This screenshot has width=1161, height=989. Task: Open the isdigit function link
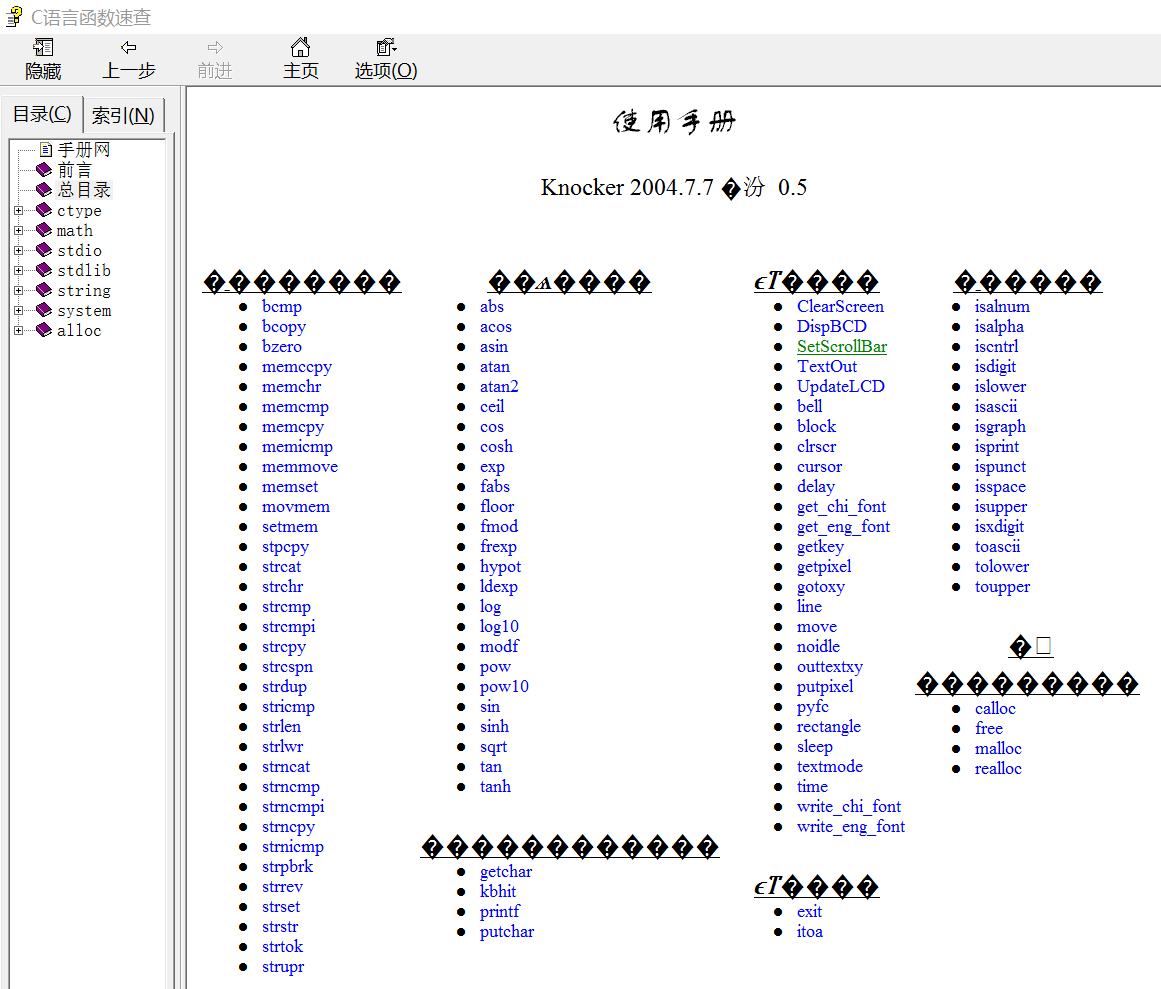pyautogui.click(x=995, y=366)
